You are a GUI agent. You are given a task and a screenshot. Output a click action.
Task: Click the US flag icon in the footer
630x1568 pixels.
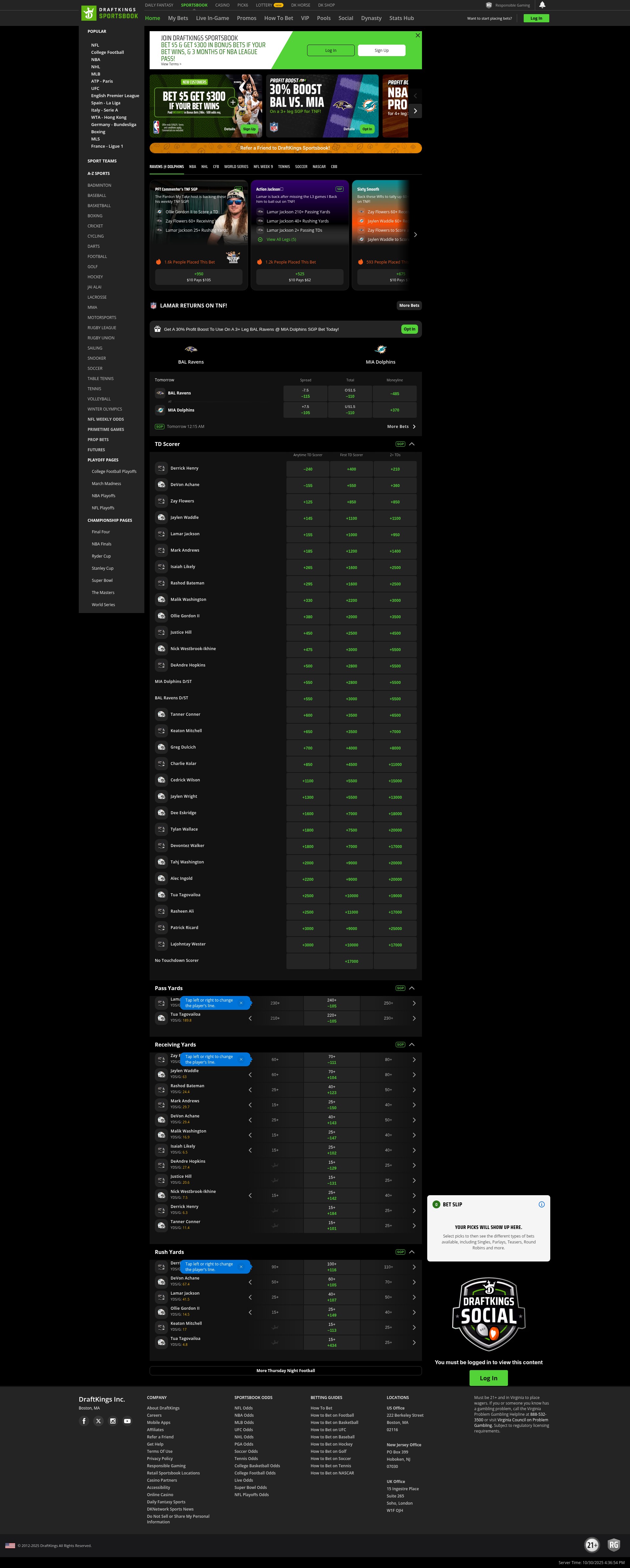10,1545
